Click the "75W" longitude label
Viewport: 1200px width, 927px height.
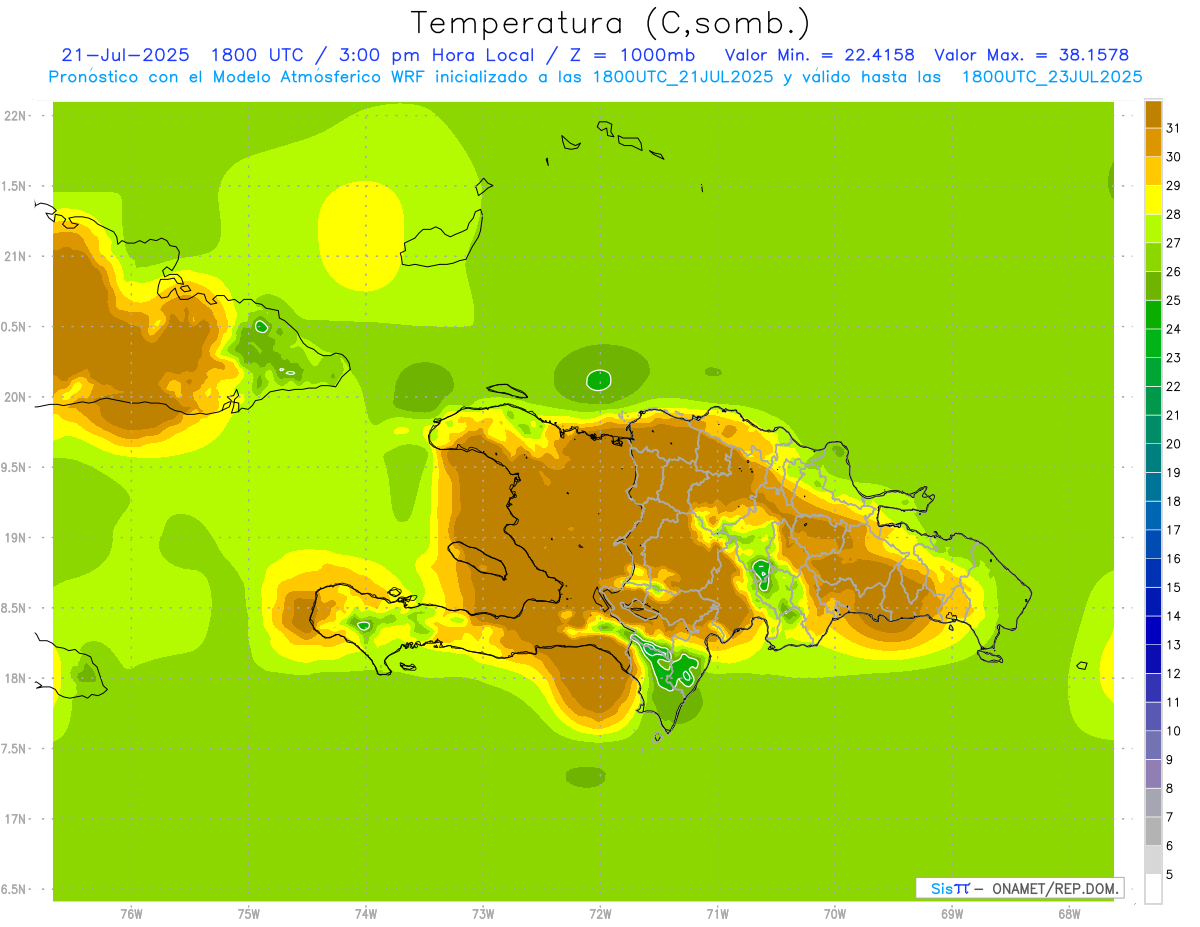point(249,914)
